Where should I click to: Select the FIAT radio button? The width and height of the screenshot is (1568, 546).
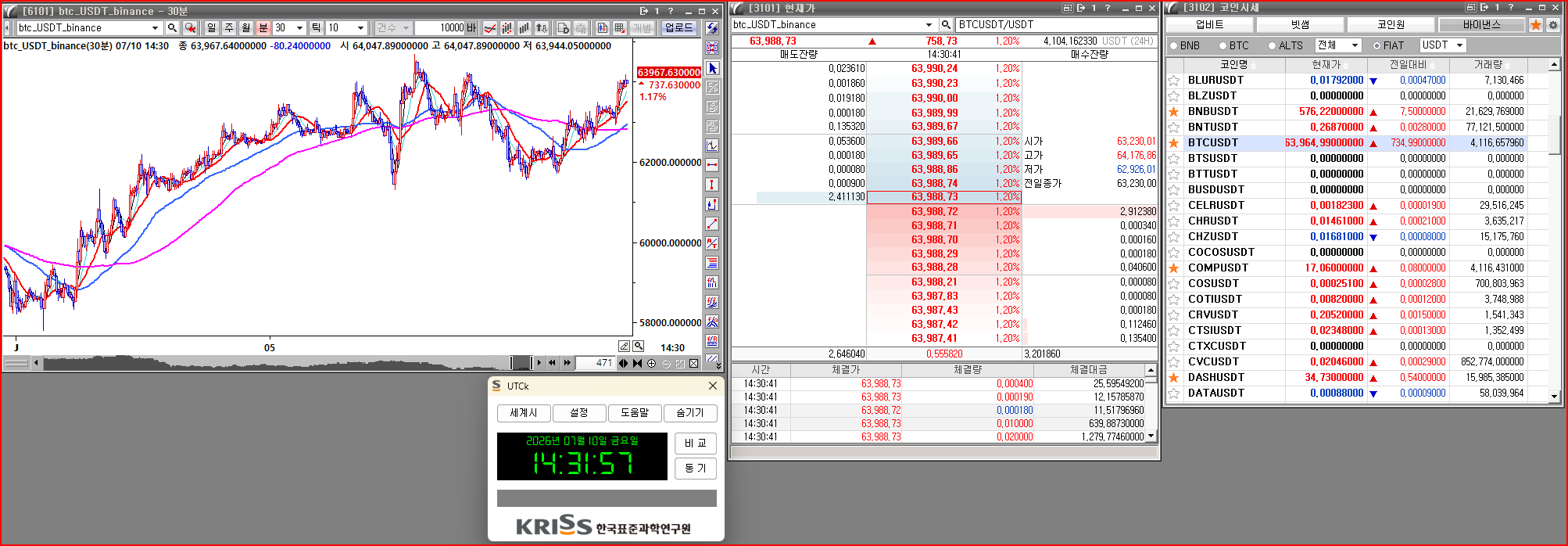point(1376,45)
